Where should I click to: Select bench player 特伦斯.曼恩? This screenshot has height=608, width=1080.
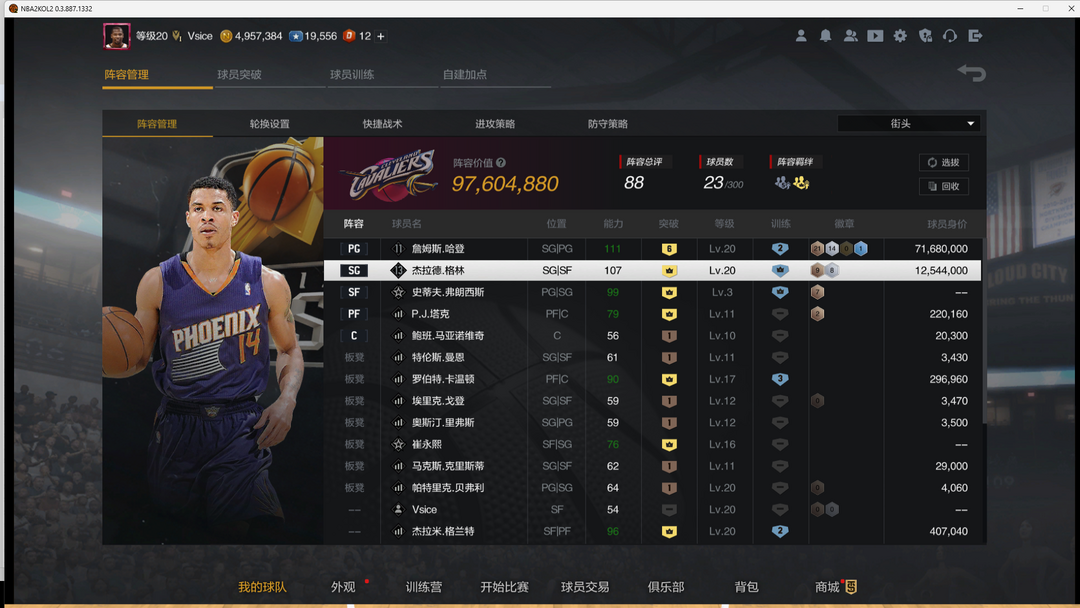[x=652, y=357]
